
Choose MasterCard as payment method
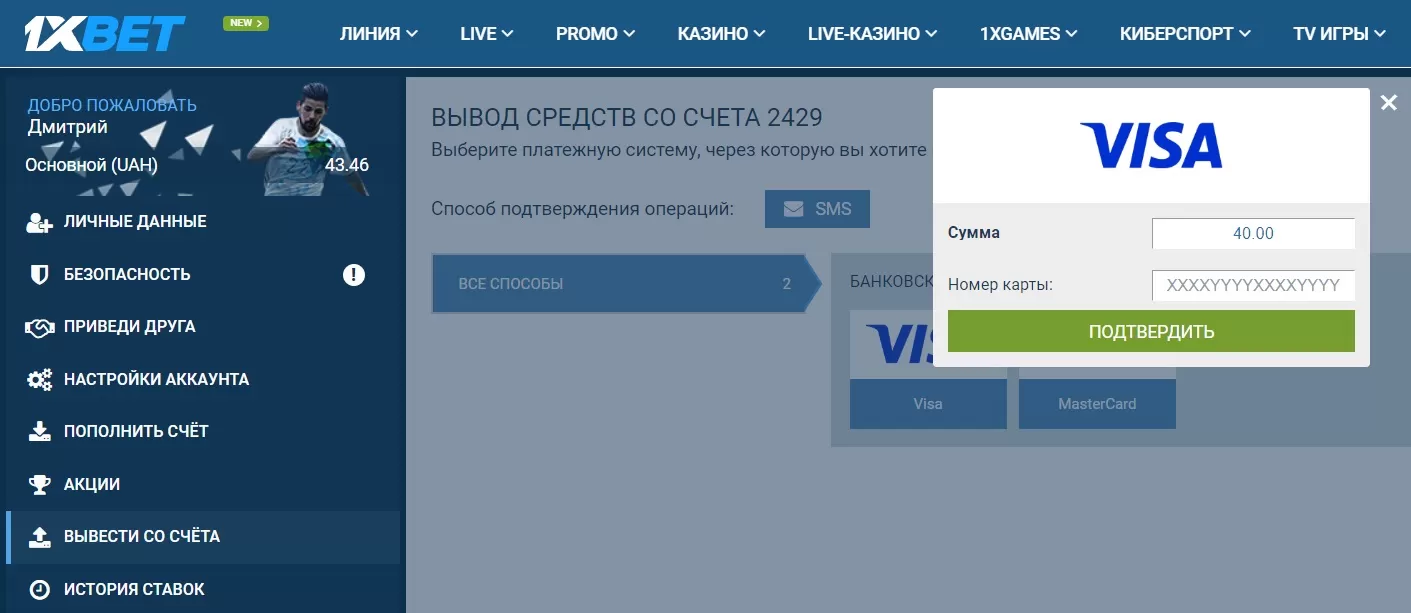pos(1097,403)
